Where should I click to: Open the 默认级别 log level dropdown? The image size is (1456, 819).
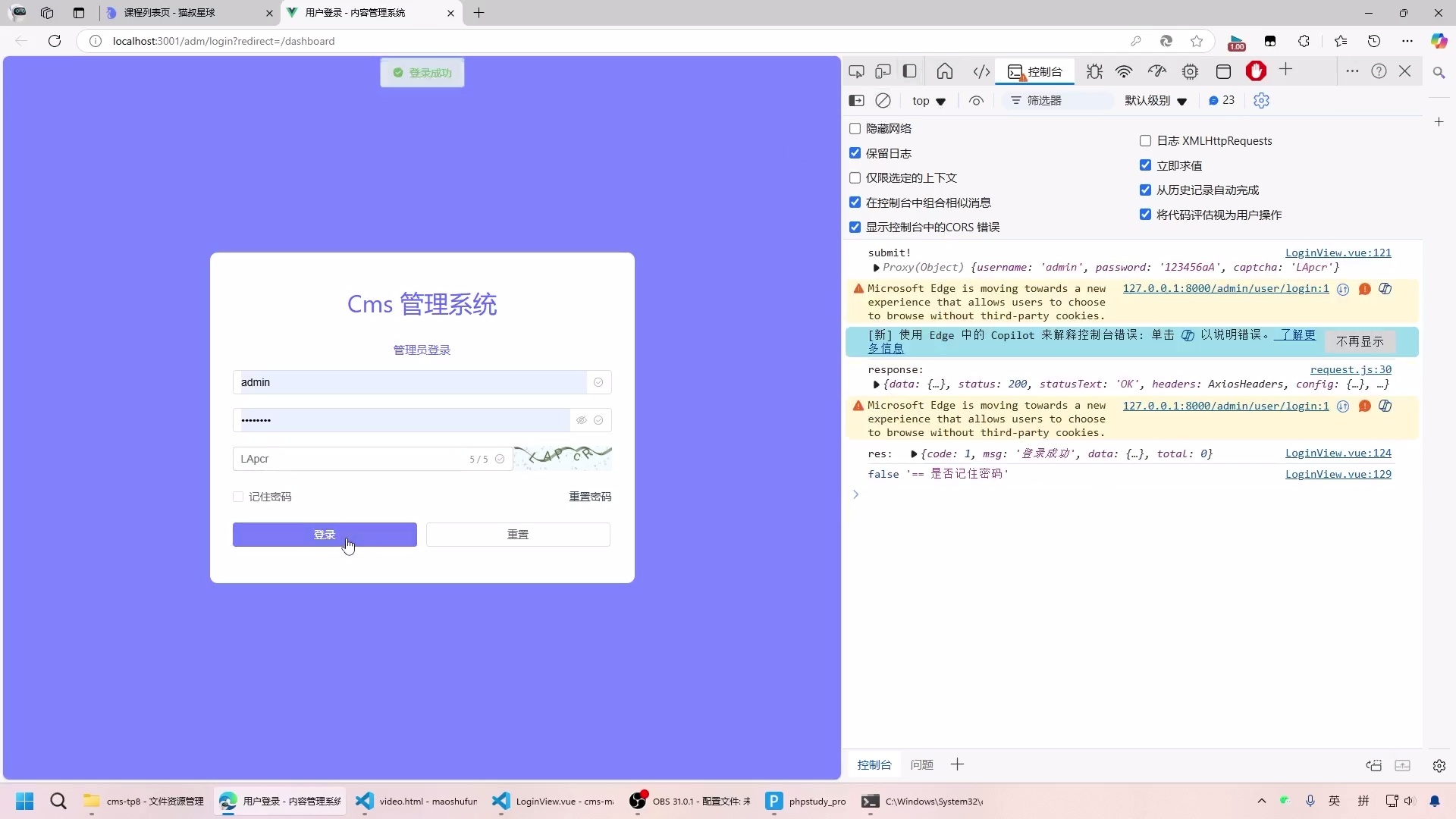tap(1156, 101)
